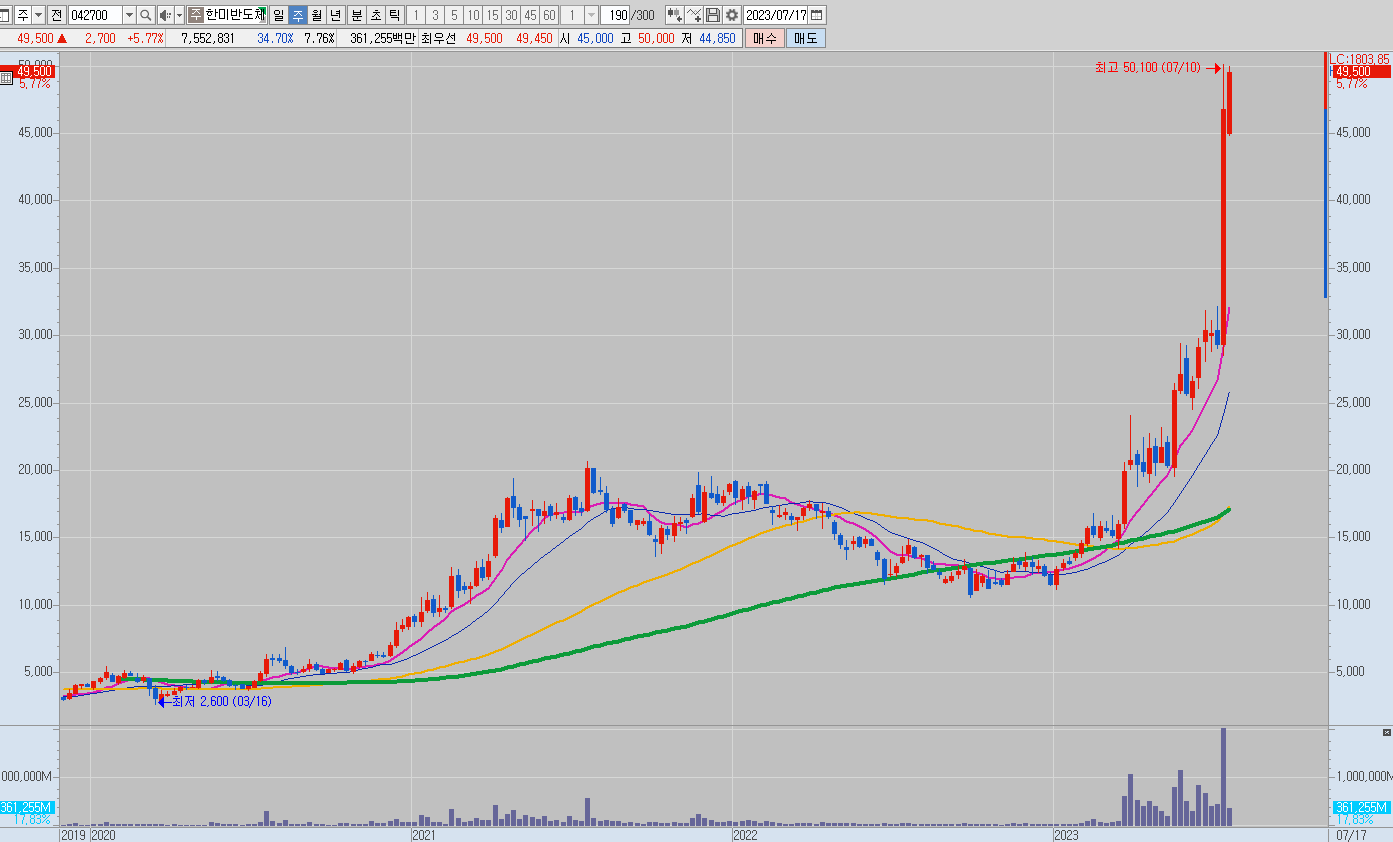This screenshot has width=1393, height=842.
Task: Click the LC:1803.85 label at top right
Action: click(1360, 60)
